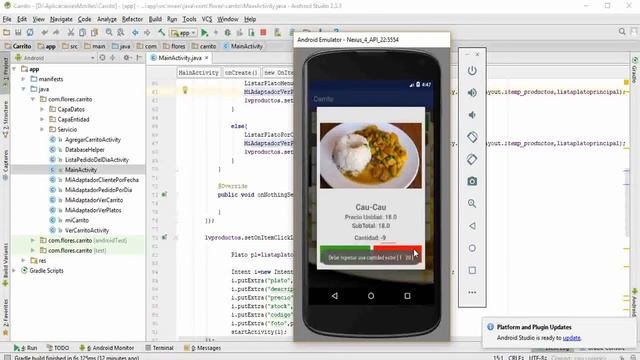Tap phone screen Back navigation button
The width and height of the screenshot is (640, 360).
tap(335, 296)
